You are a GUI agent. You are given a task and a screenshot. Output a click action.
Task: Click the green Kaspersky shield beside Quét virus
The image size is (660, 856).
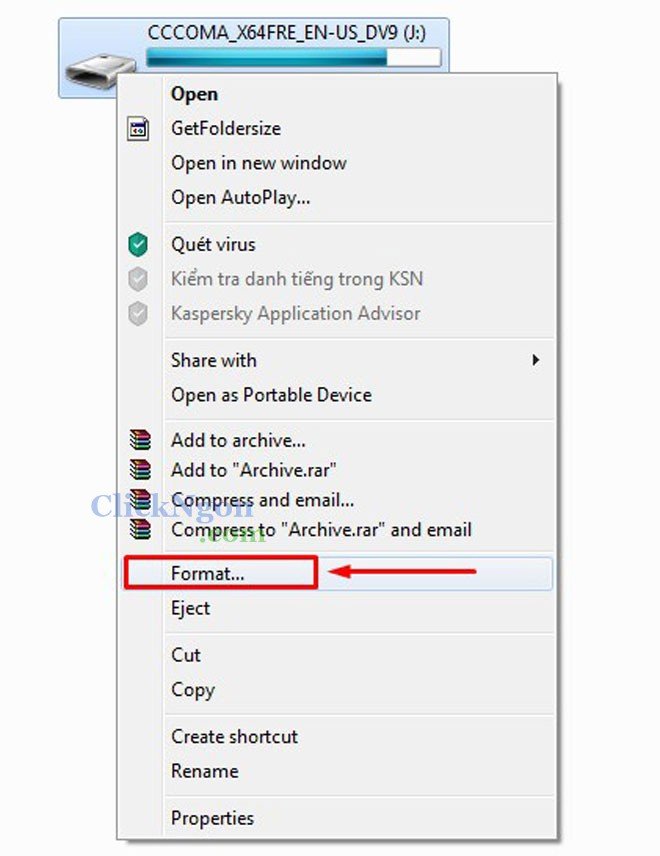click(x=138, y=245)
